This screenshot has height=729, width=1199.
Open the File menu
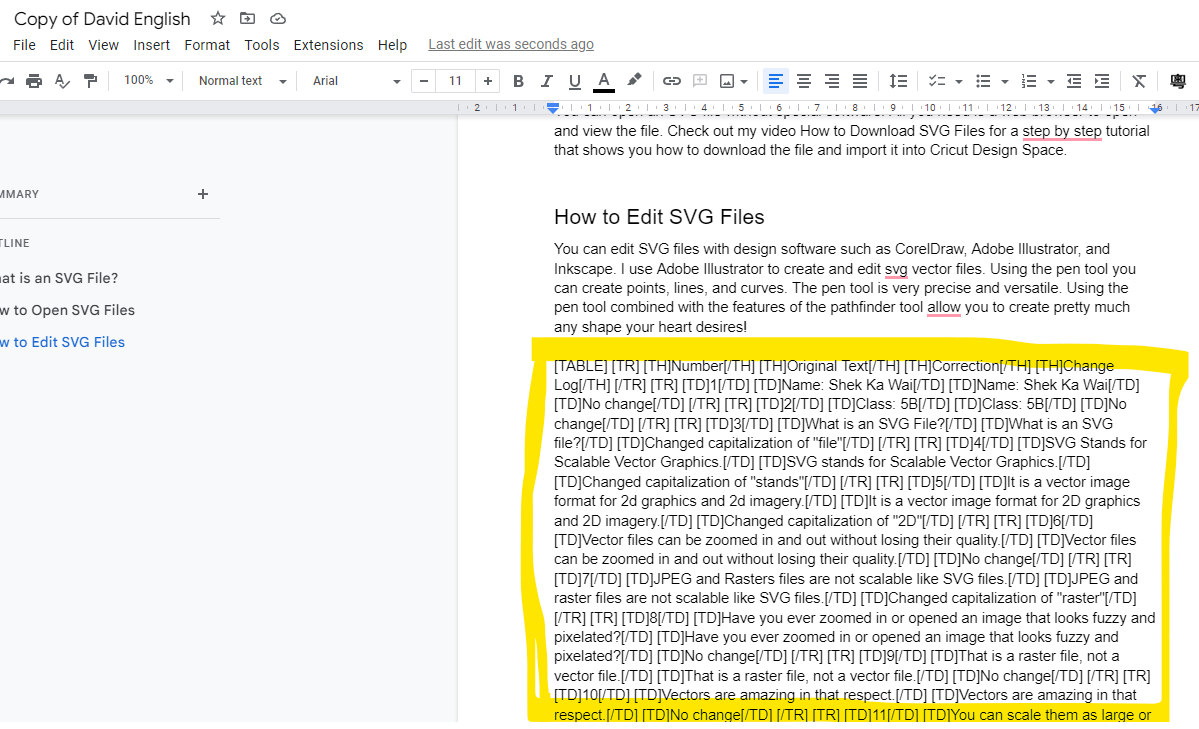[24, 45]
